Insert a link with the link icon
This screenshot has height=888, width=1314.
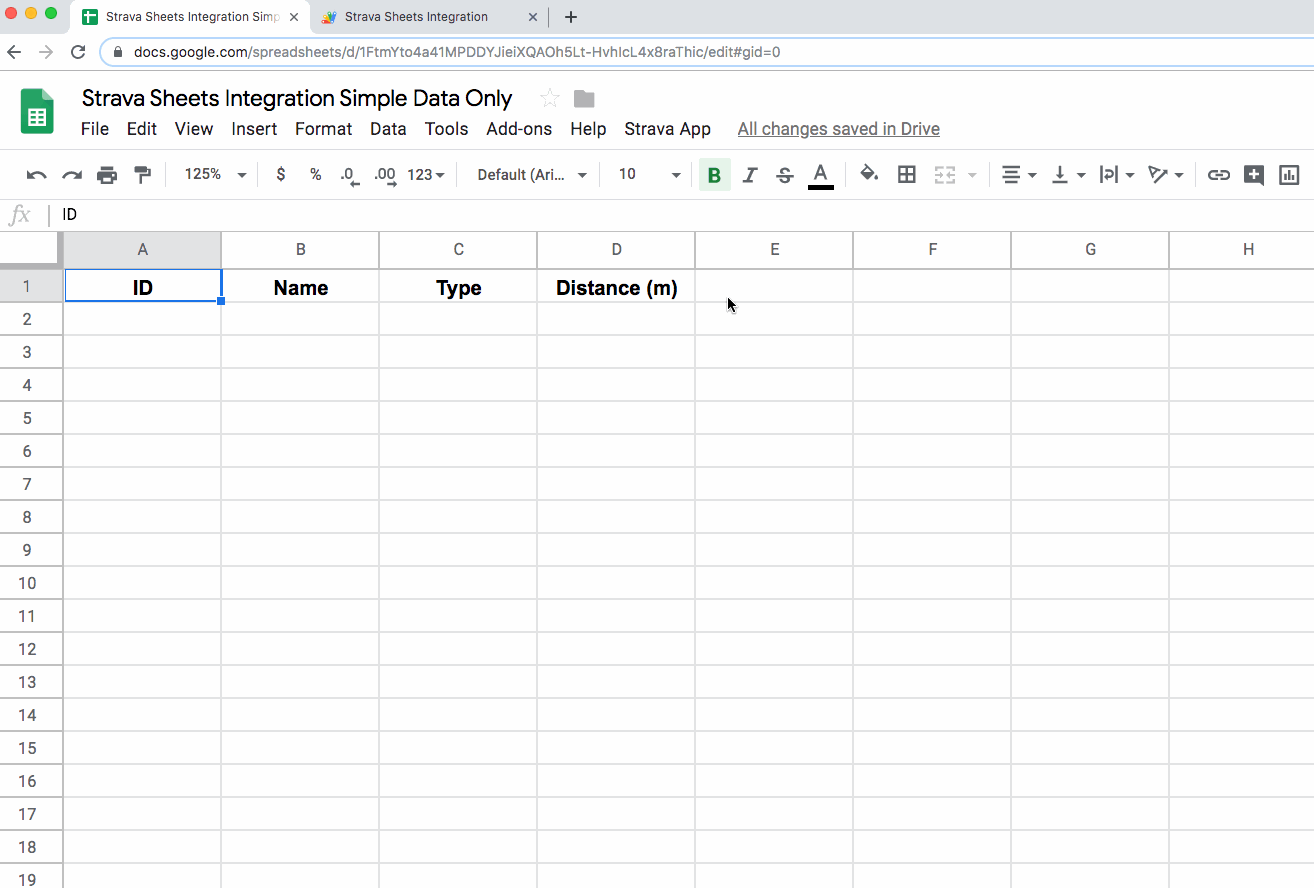1218,174
